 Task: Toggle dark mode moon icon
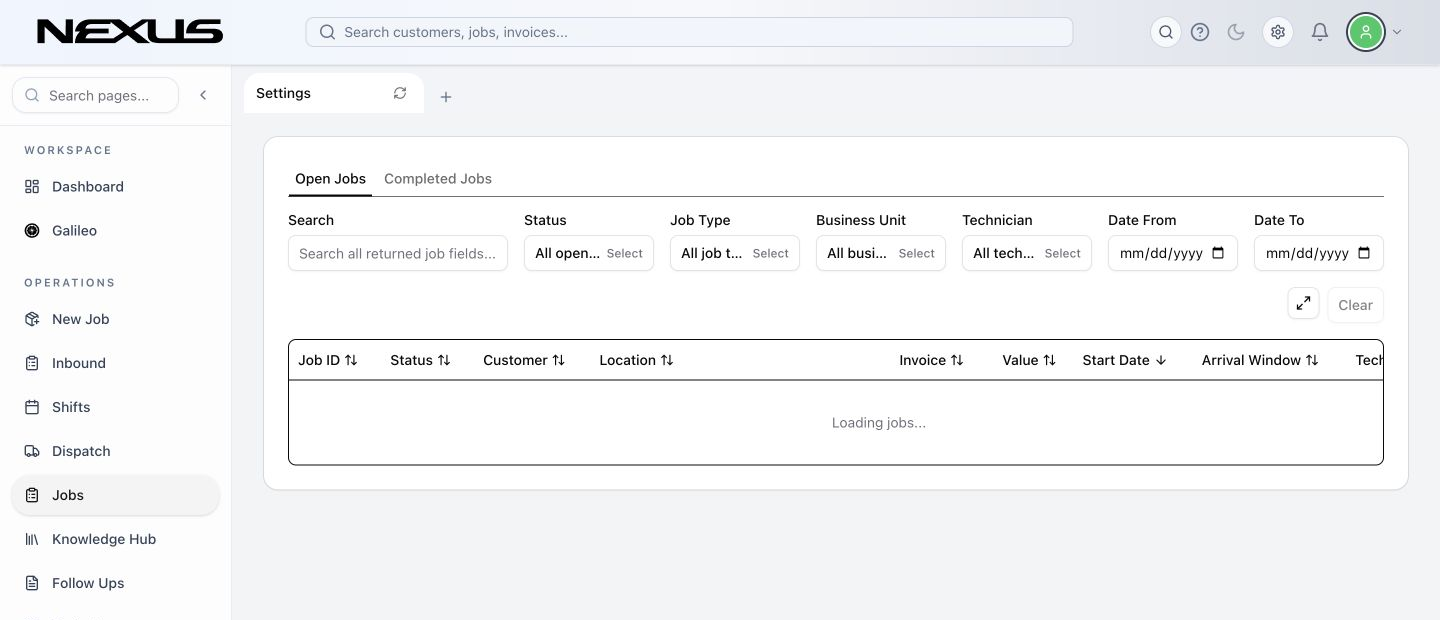point(1236,32)
